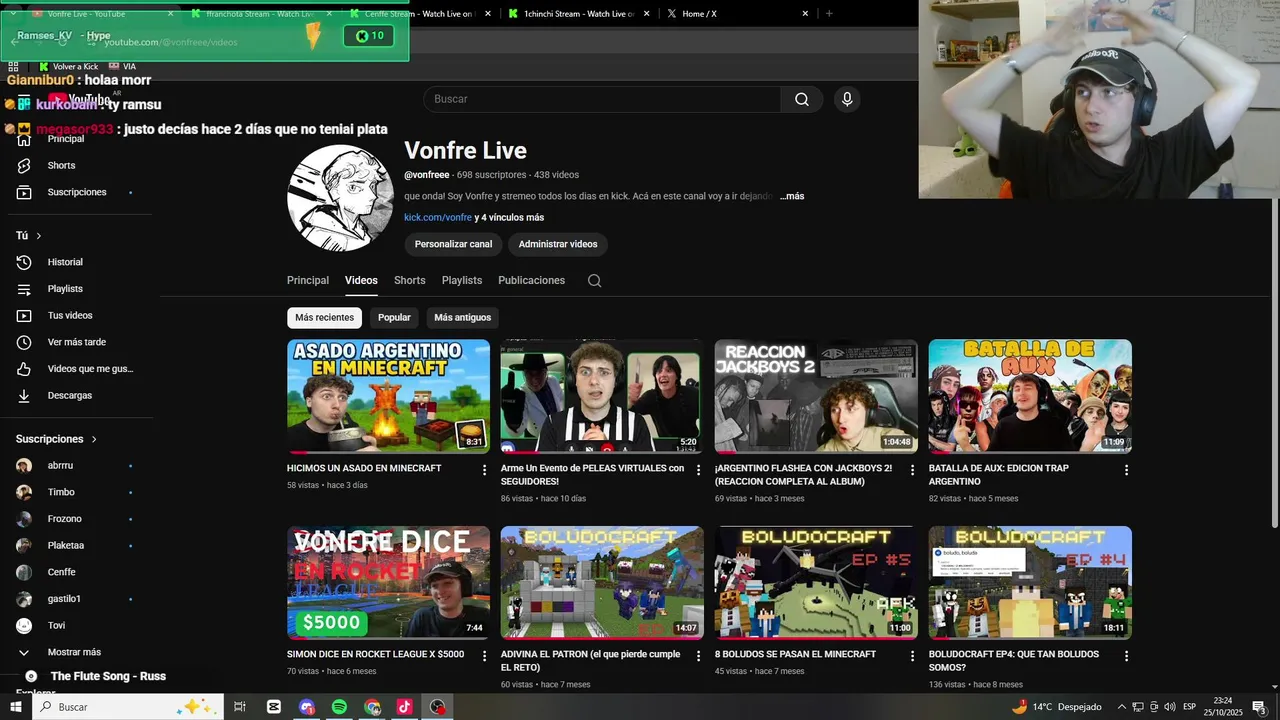Open the Shorts sidebar icon
The image size is (1280, 720).
point(24,165)
